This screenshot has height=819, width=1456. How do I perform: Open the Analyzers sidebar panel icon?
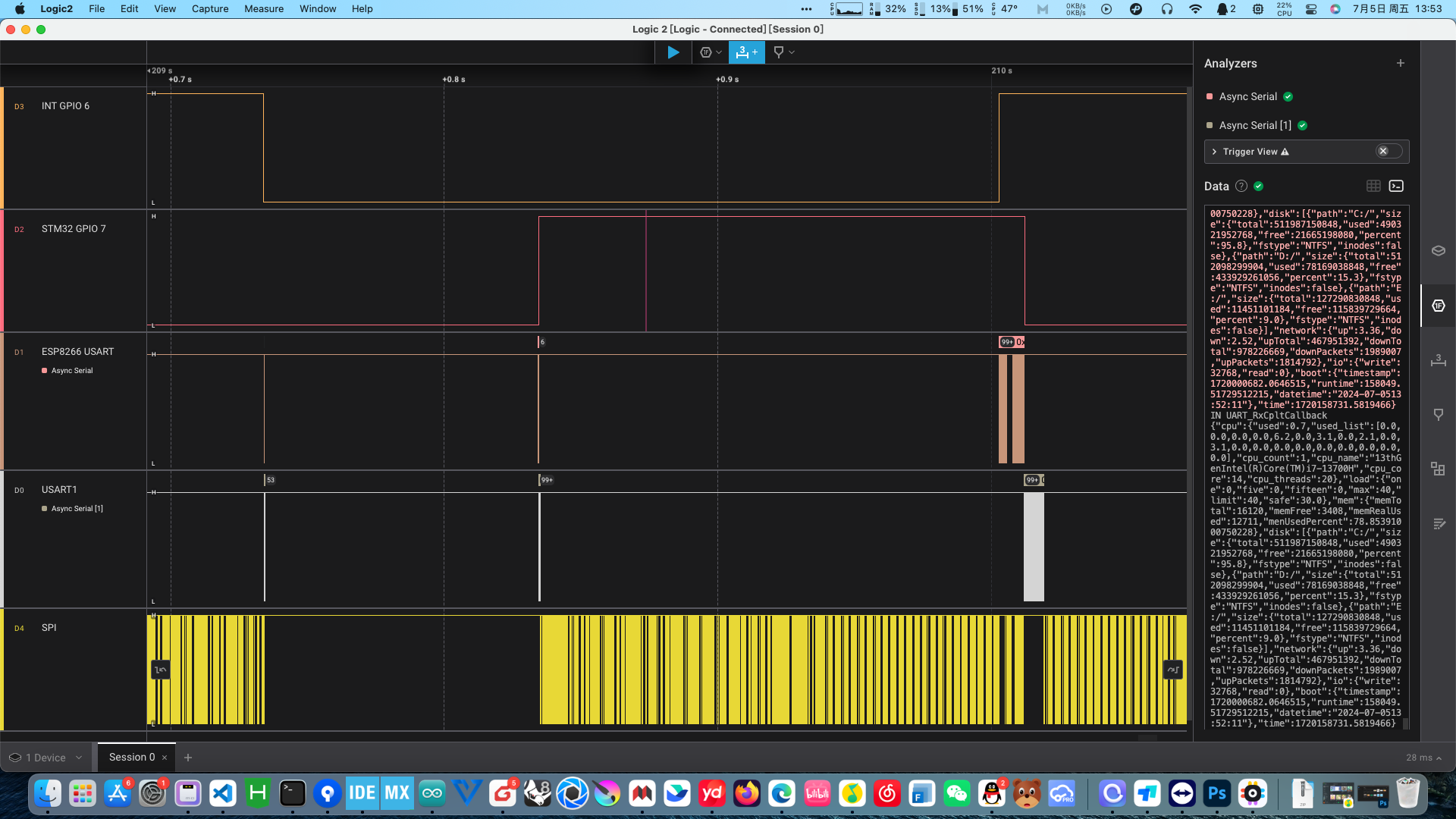[1438, 306]
